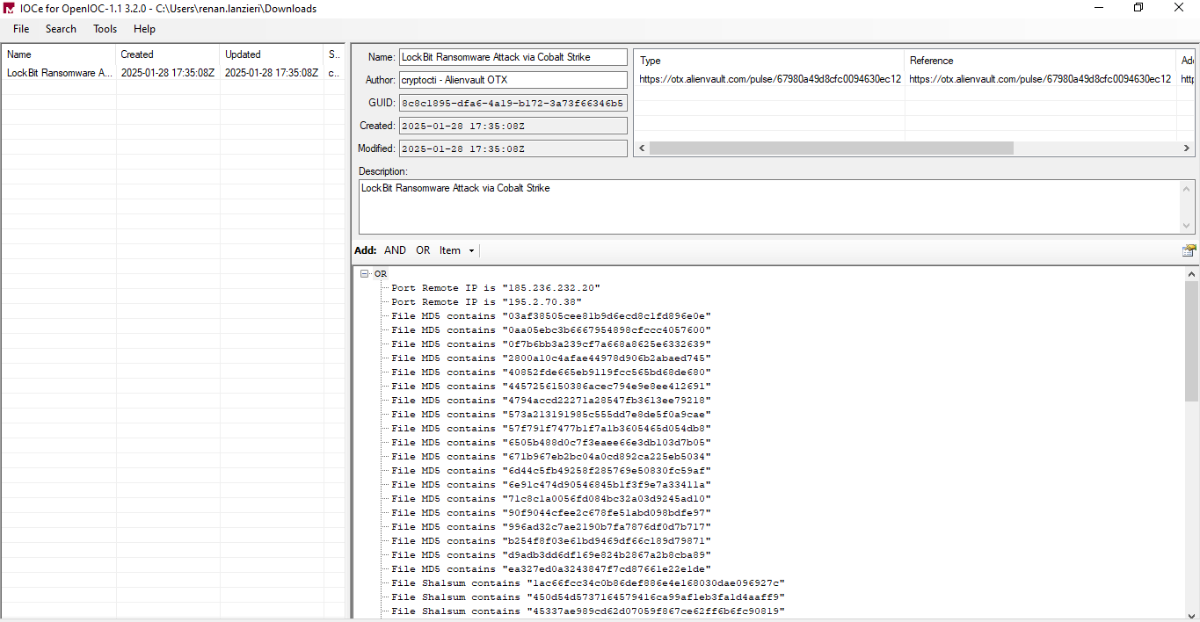Select File Sha1sum item starting 1ac66fcc34c0
This screenshot has height=622, width=1200.
588,582
